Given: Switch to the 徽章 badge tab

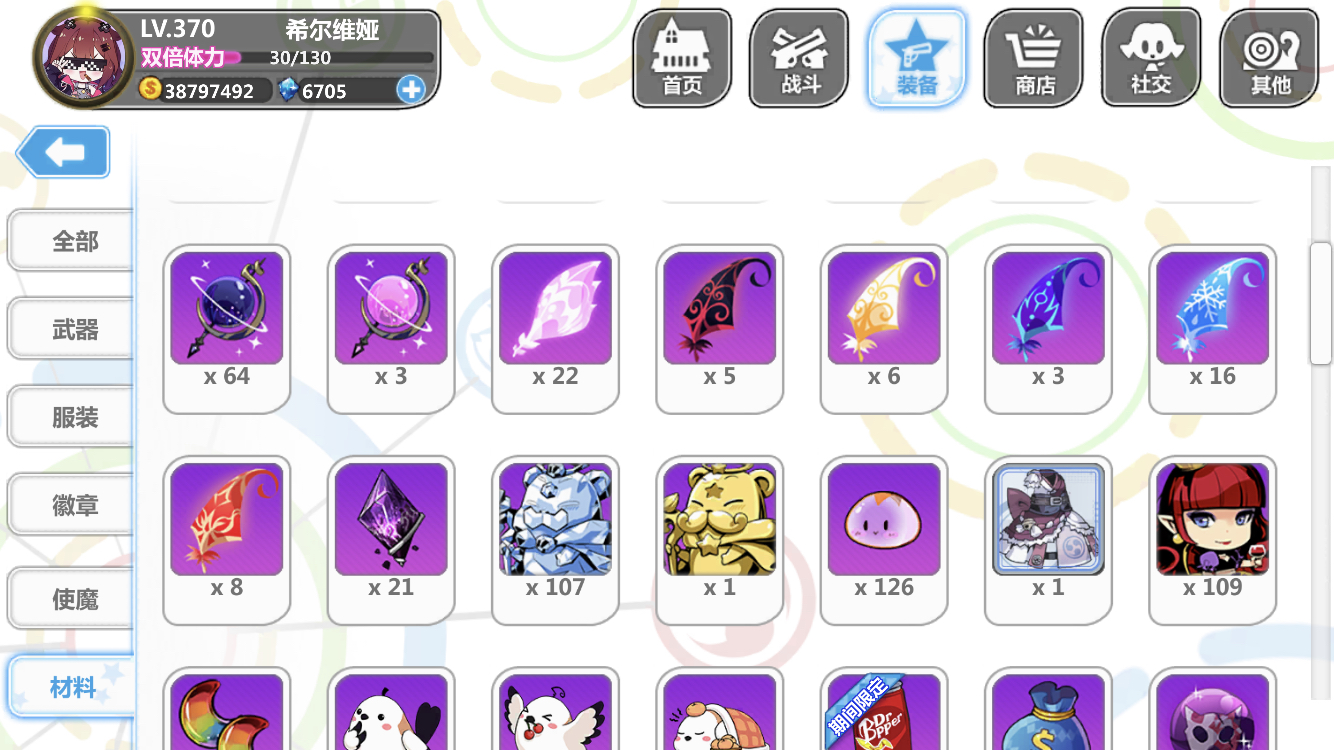Looking at the screenshot, I should (70, 505).
